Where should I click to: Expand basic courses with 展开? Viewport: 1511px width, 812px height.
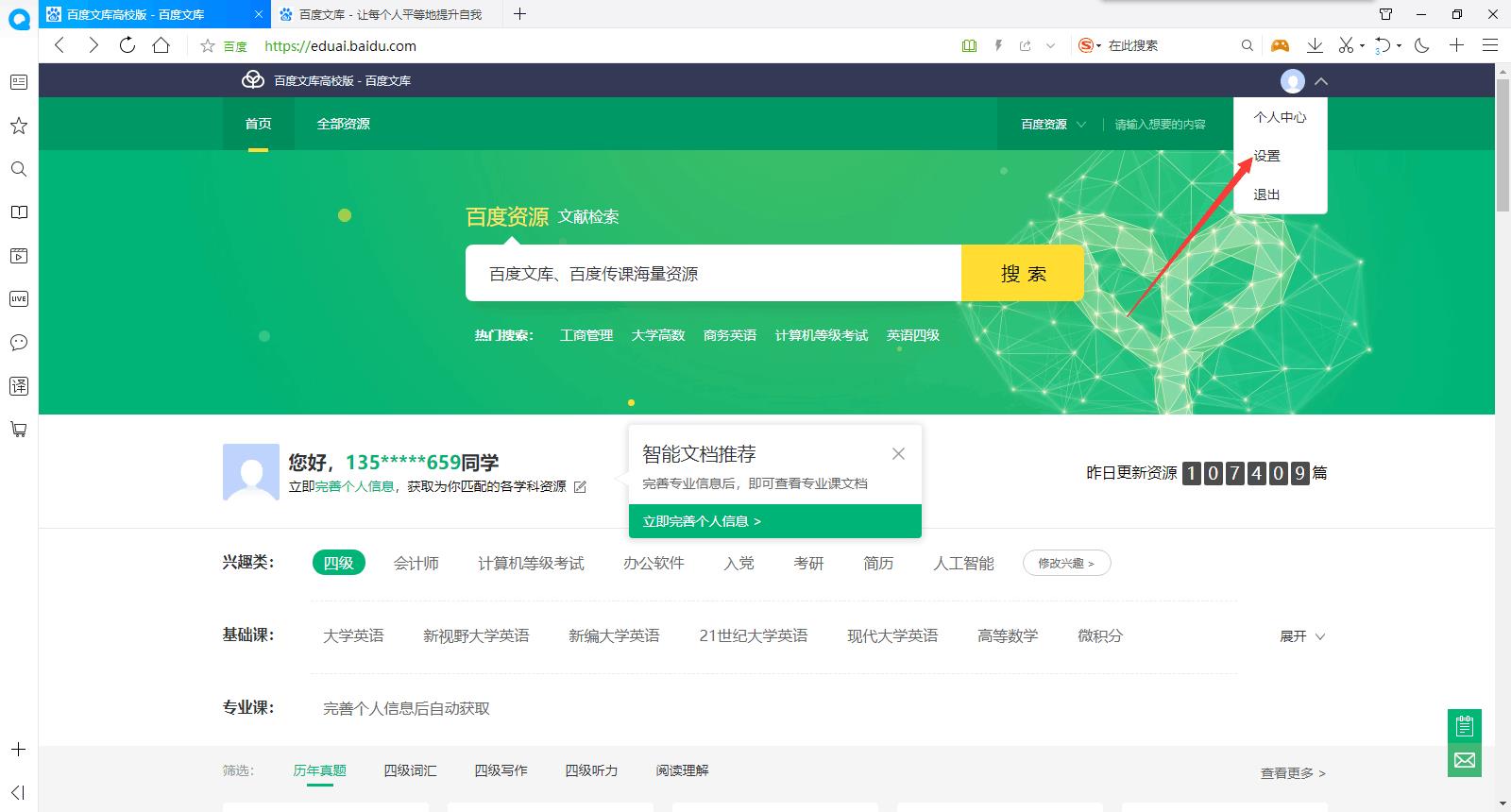tap(1302, 636)
